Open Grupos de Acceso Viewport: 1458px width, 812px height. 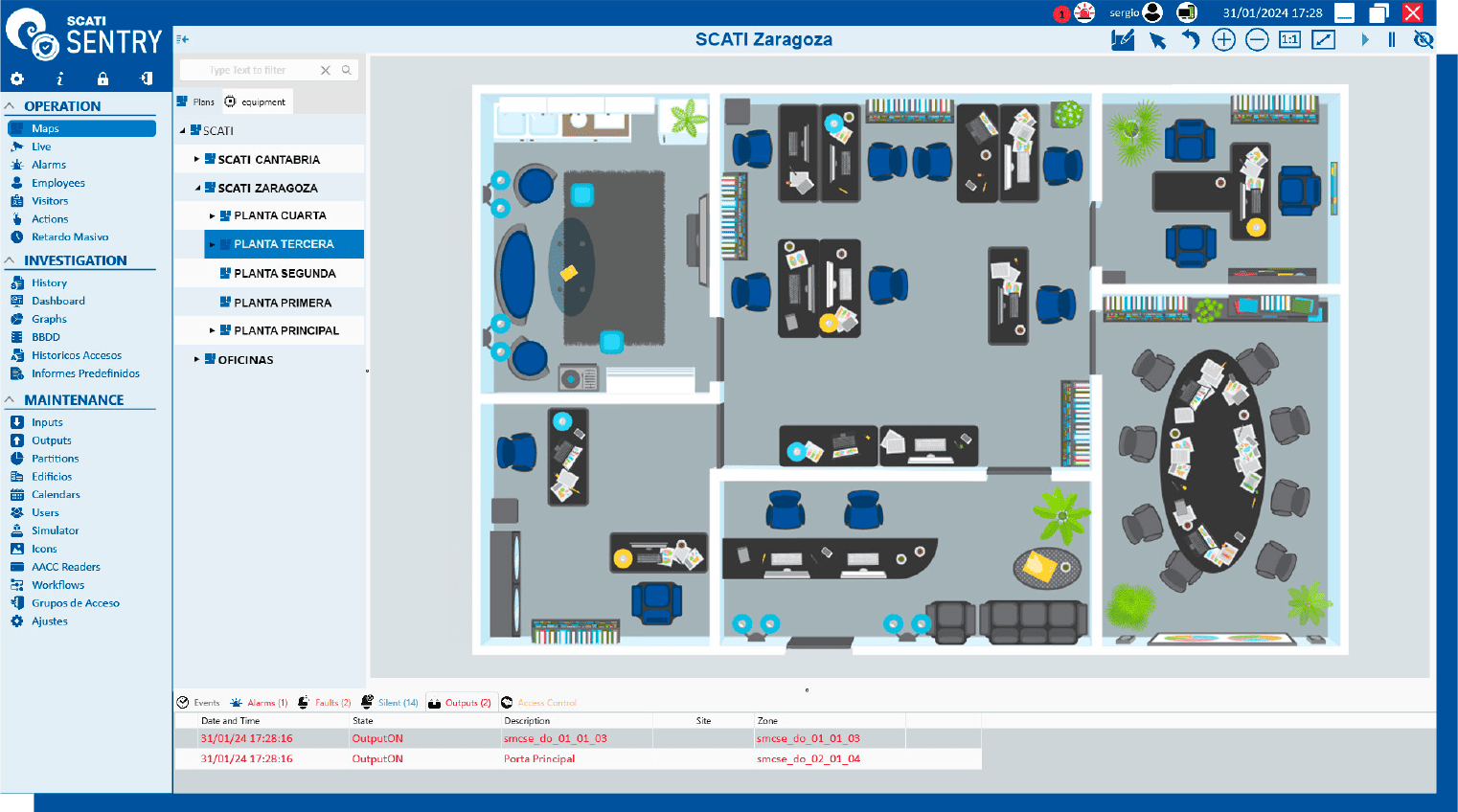point(76,603)
